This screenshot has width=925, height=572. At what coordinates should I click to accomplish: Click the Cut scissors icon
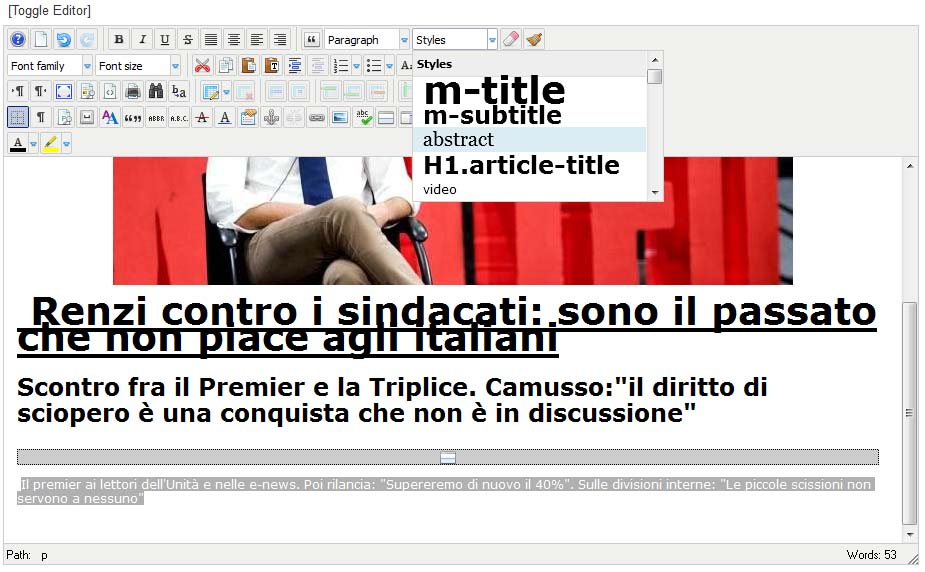point(203,66)
